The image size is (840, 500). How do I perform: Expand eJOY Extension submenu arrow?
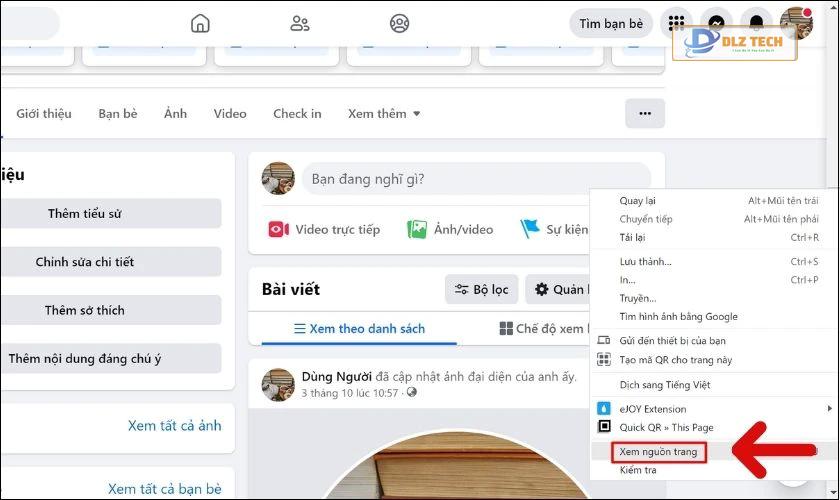(829, 408)
